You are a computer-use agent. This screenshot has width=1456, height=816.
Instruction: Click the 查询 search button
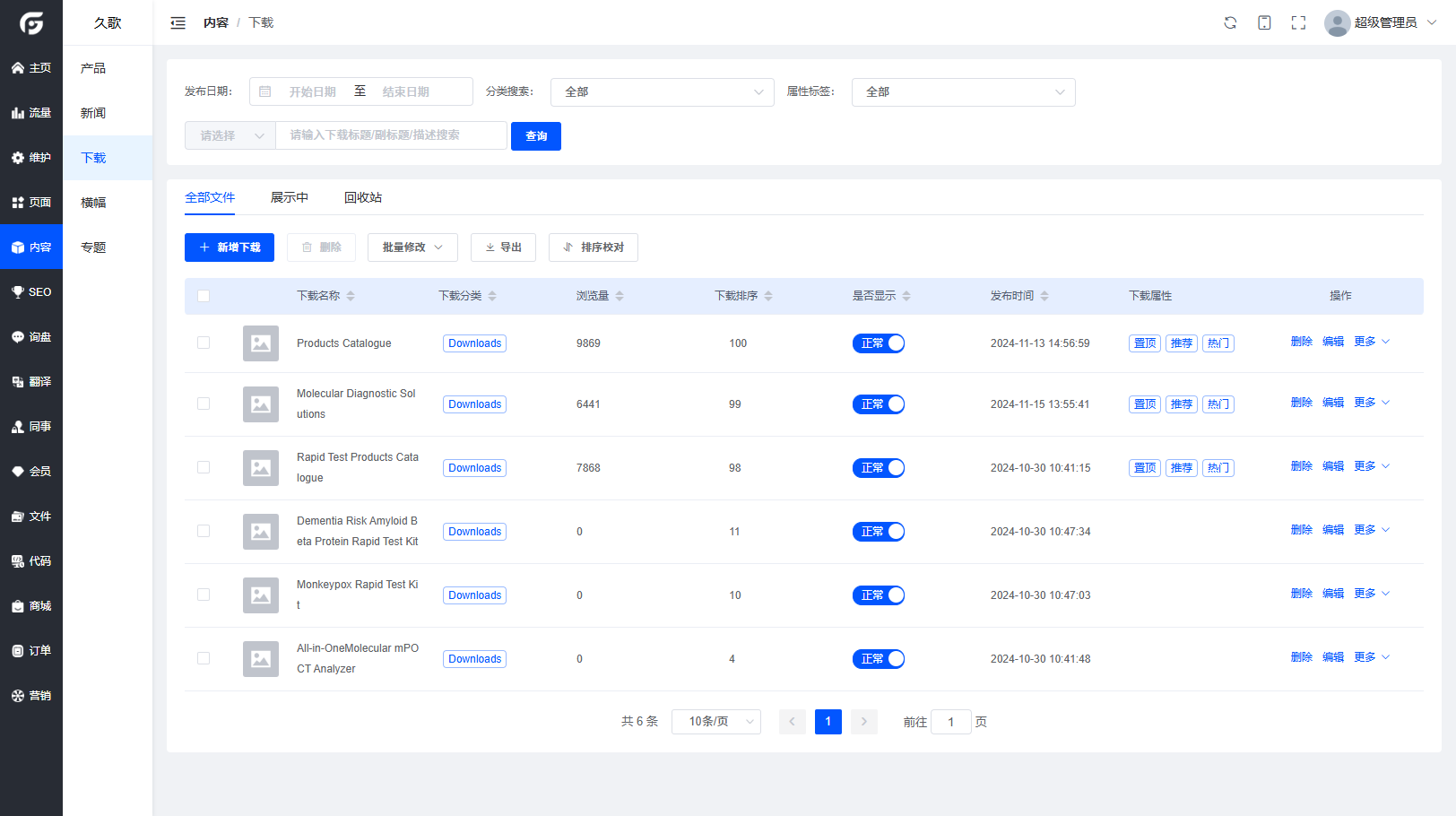[x=536, y=136]
